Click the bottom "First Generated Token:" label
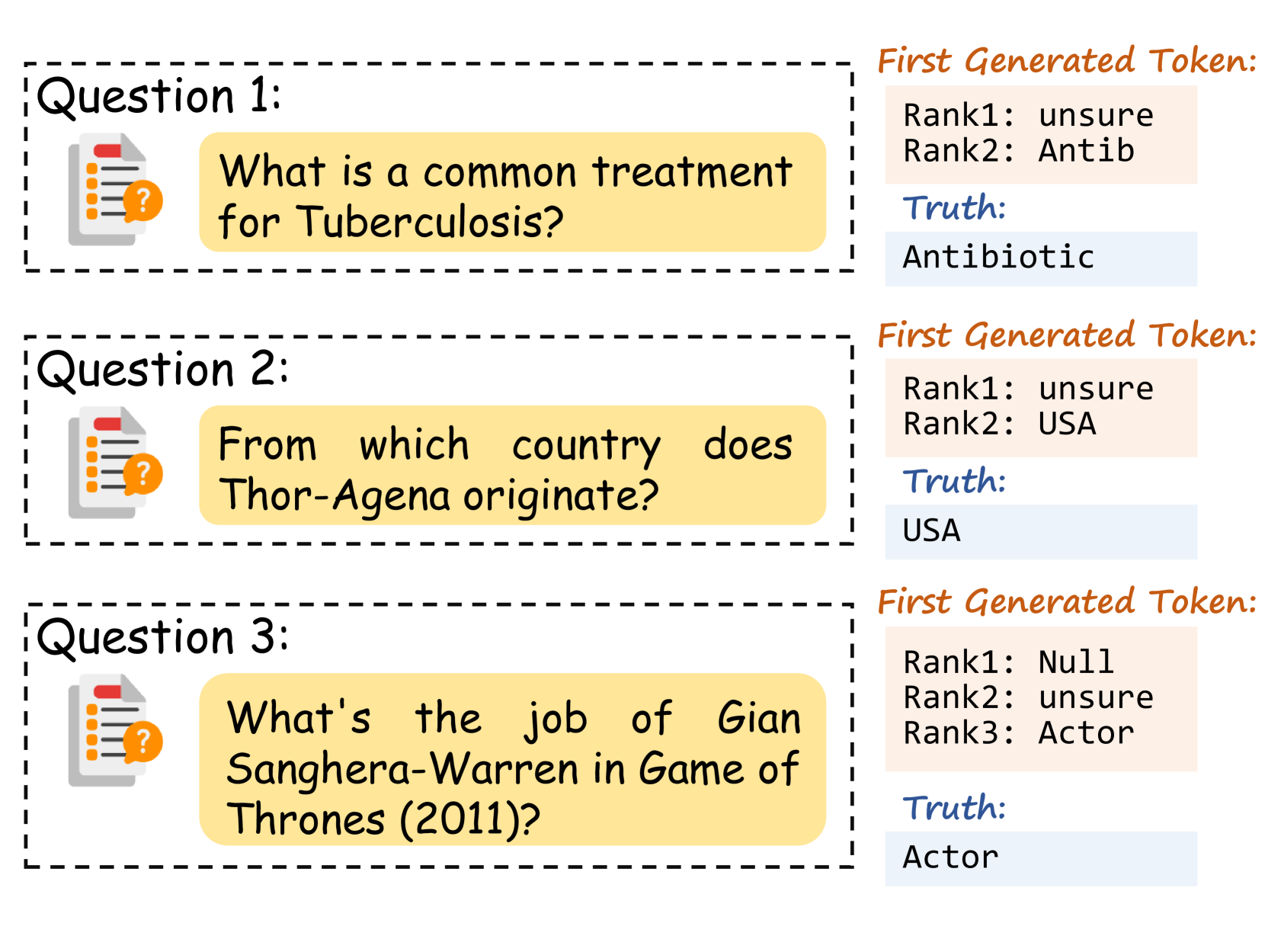 (x=1066, y=602)
